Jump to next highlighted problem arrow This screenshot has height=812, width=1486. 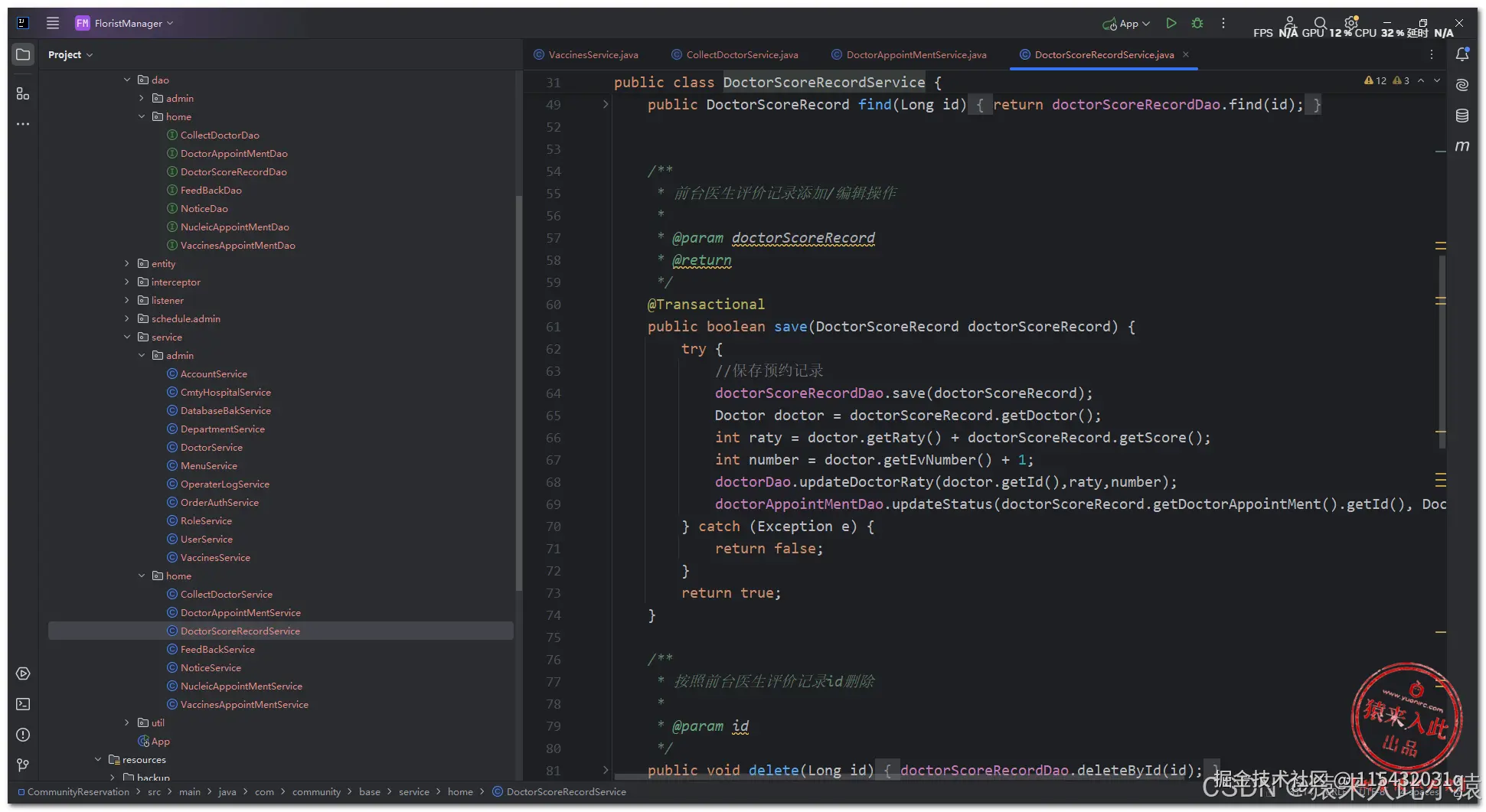[x=1437, y=80]
